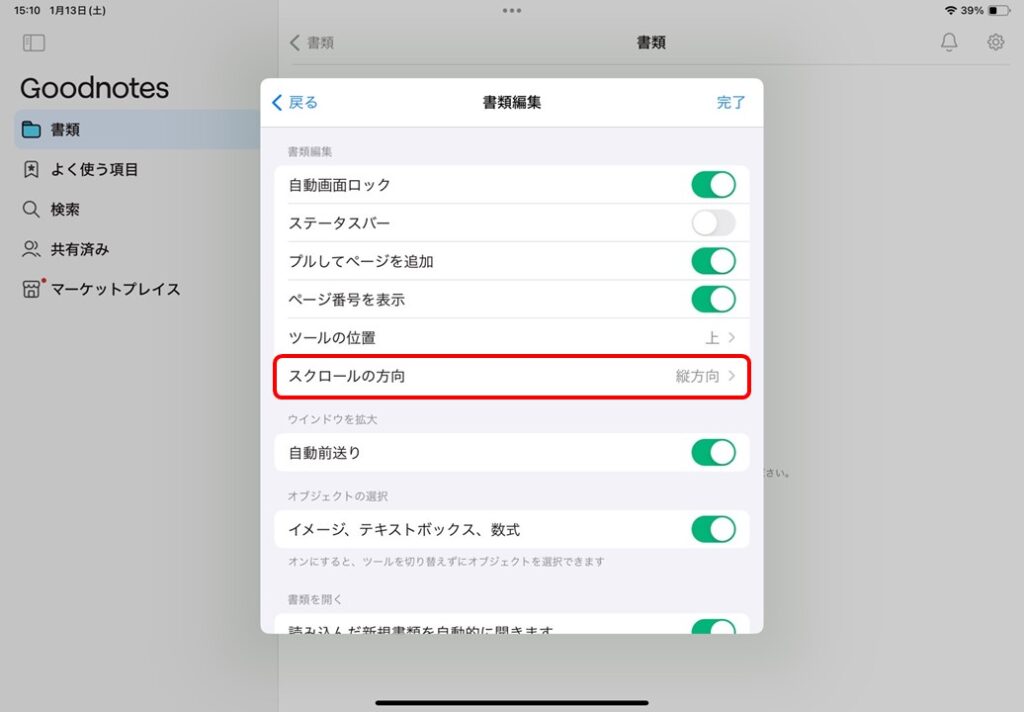This screenshot has width=1024, height=712.
Task: Open the ツールの位置 option row
Action: pyautogui.click(x=511, y=338)
